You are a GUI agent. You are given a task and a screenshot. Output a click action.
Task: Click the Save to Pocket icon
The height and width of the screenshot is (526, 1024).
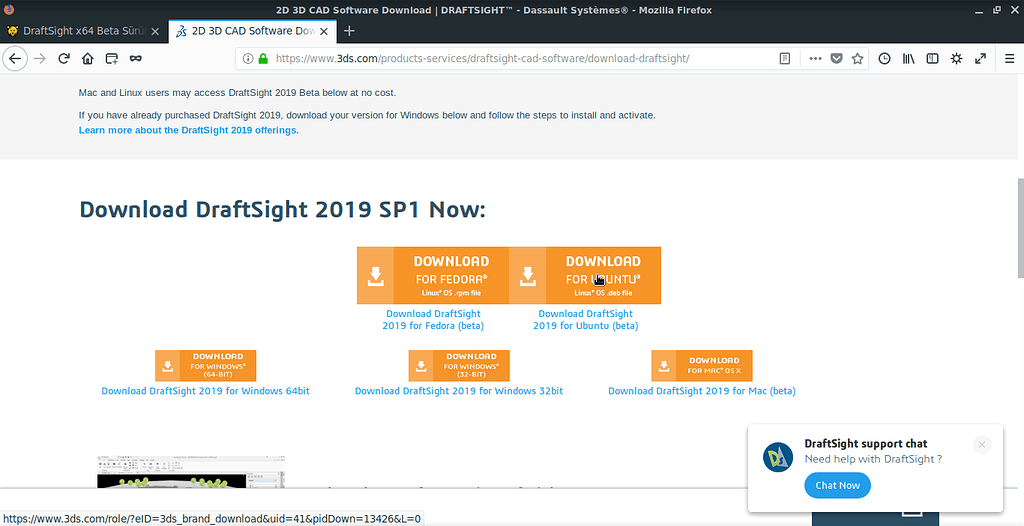pyautogui.click(x=836, y=59)
